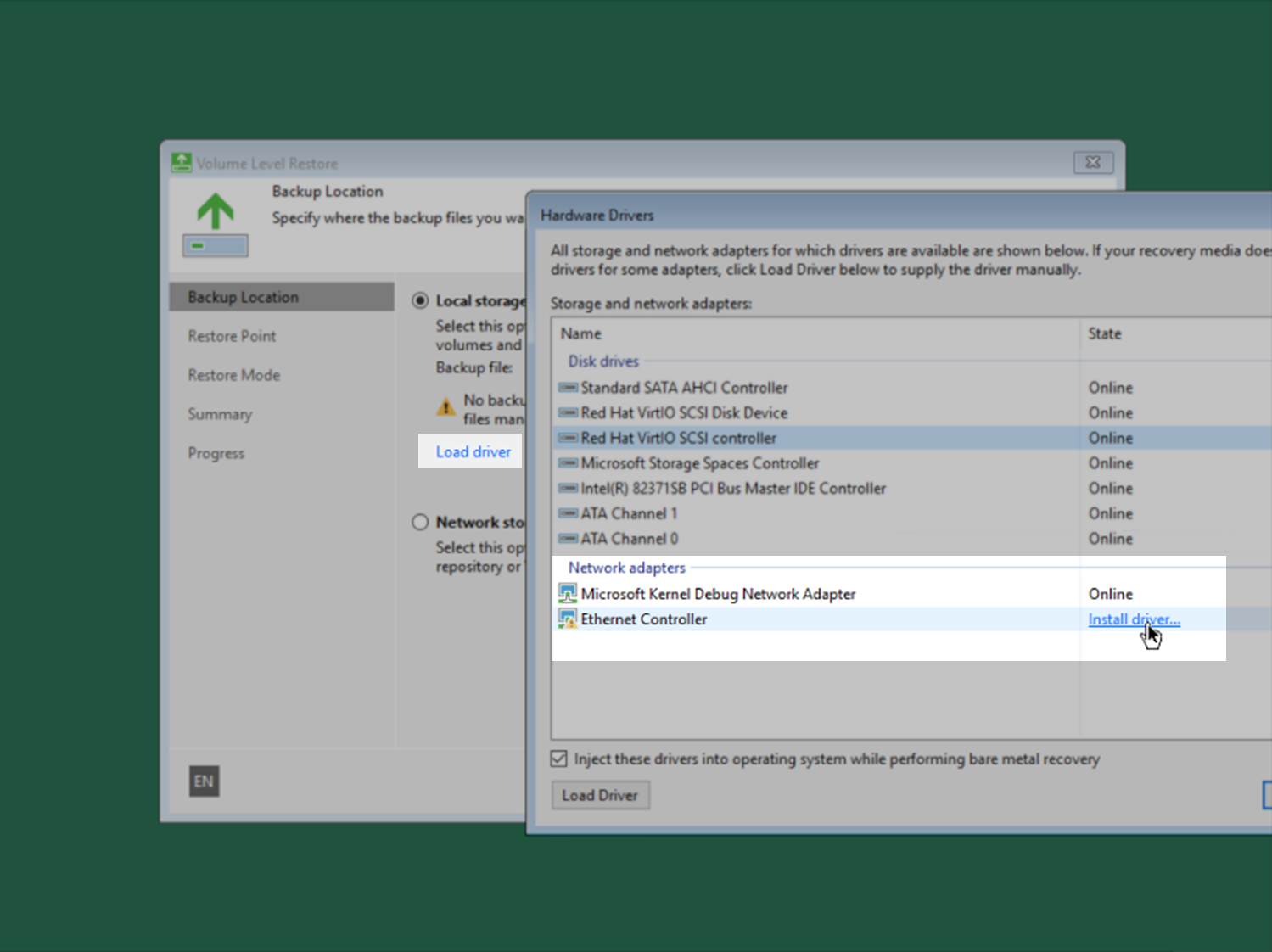
Task: Select the Local storage radio button
Action: pyautogui.click(x=420, y=300)
